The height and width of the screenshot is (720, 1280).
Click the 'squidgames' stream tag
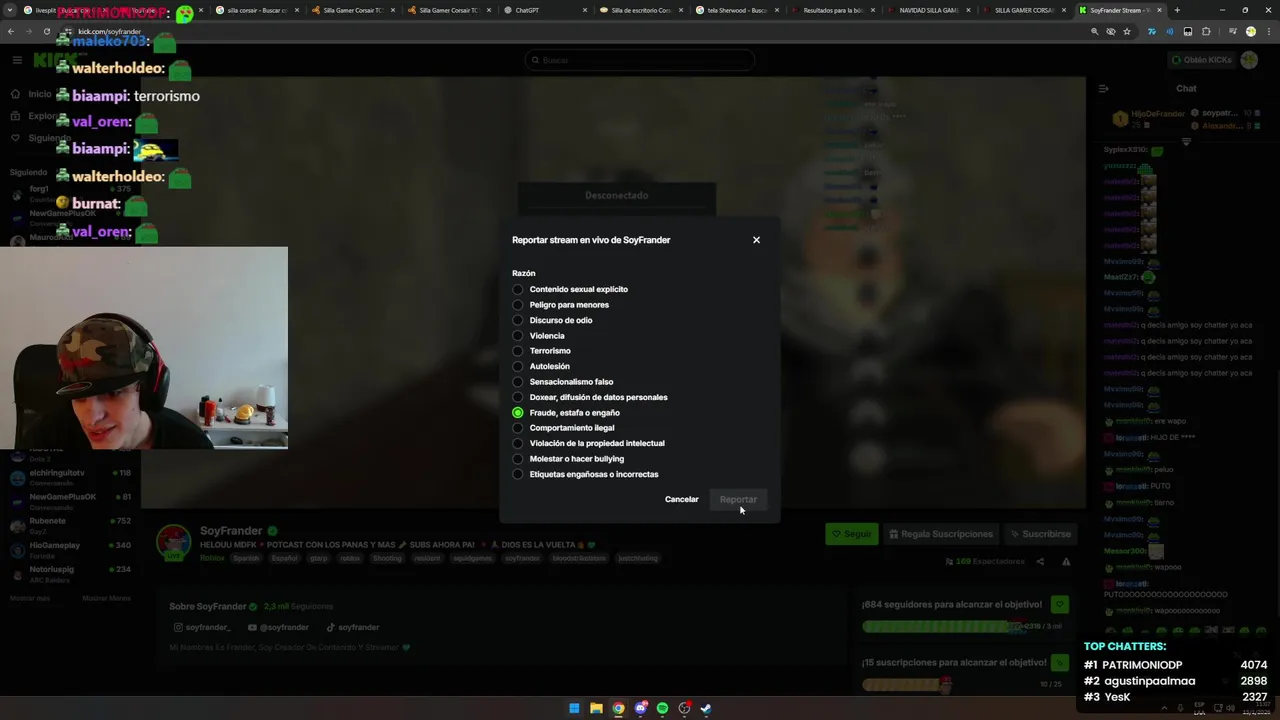[472, 558]
